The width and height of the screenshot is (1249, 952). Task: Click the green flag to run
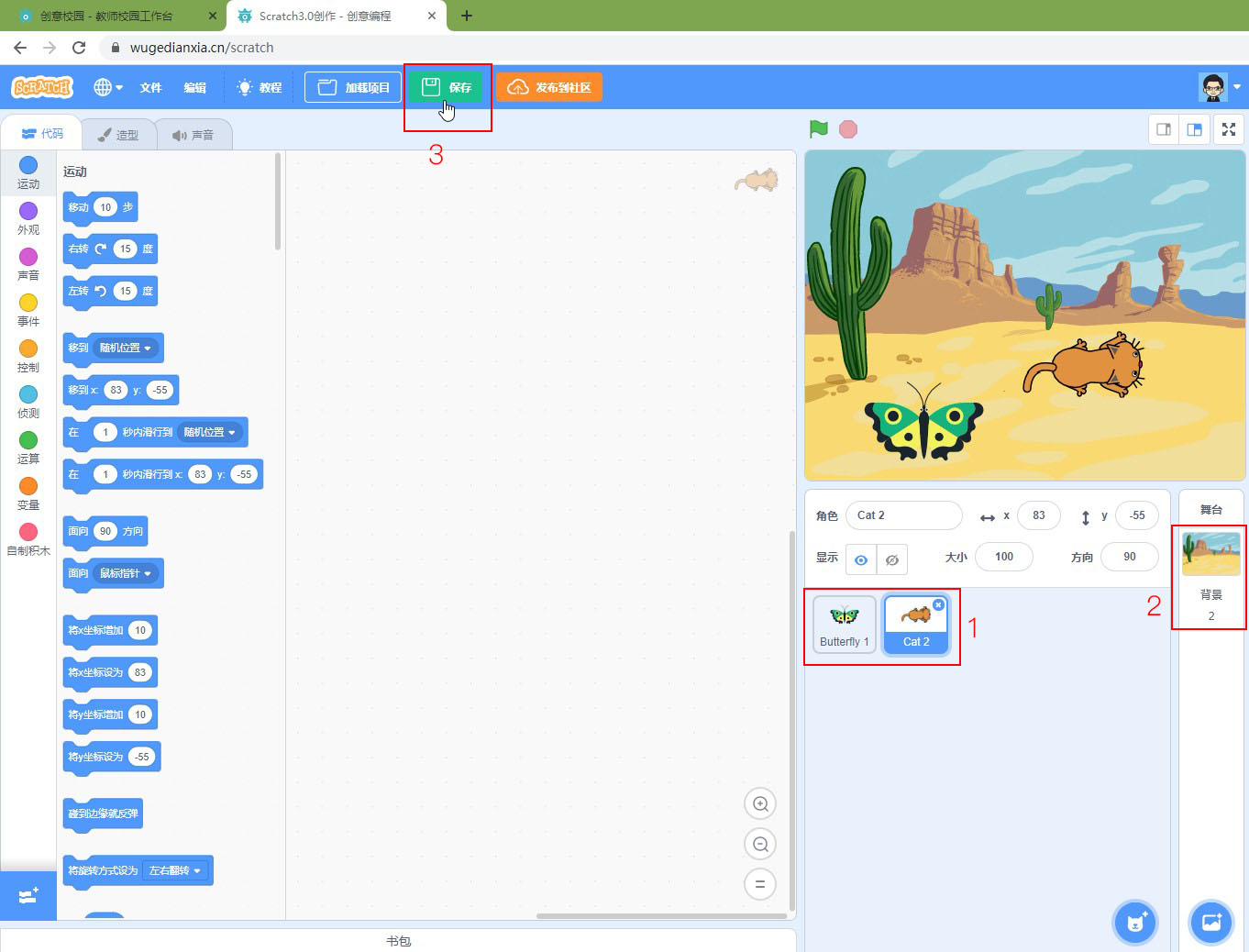[819, 129]
